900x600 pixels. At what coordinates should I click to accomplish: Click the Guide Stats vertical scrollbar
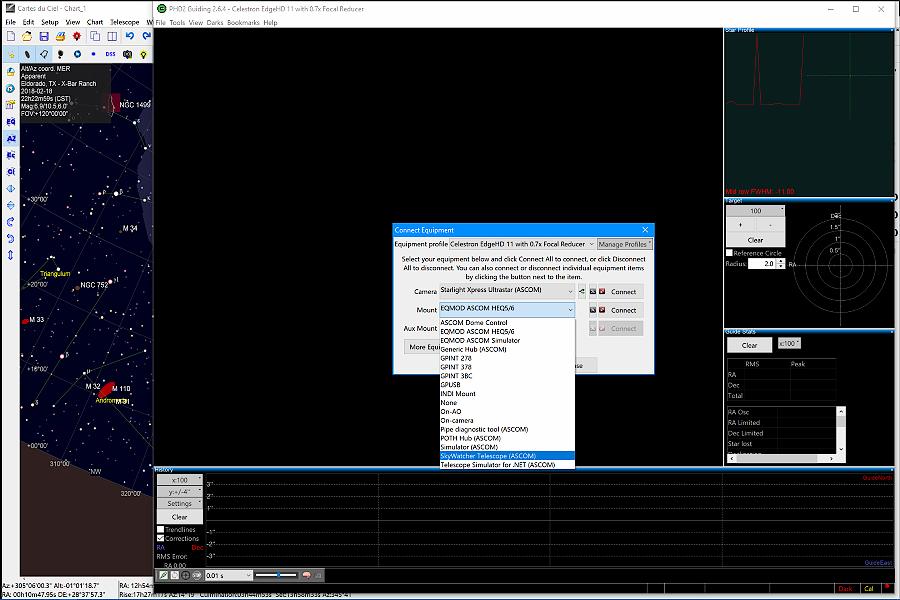click(841, 430)
